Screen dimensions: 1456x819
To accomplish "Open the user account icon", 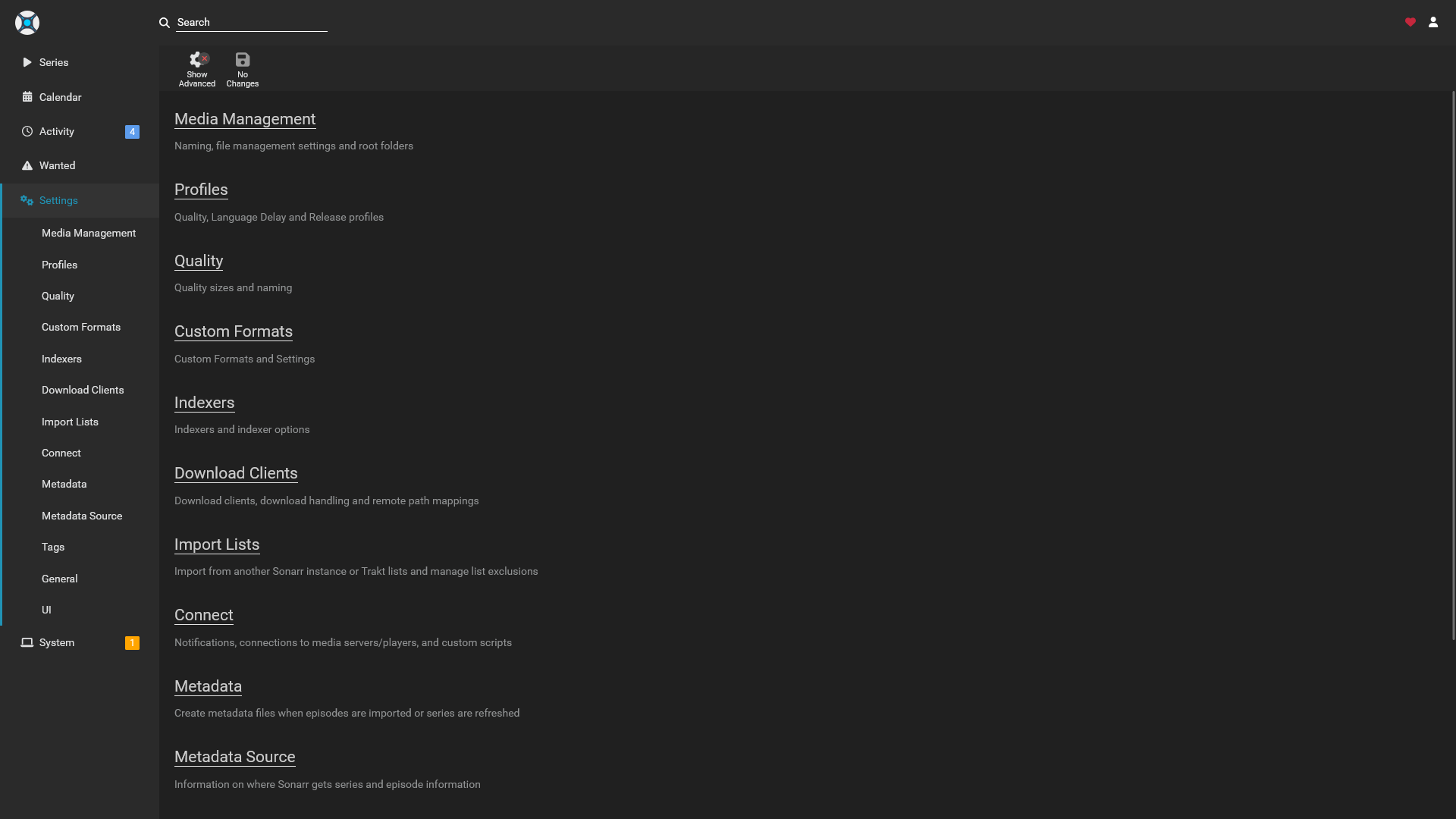I will click(x=1433, y=22).
